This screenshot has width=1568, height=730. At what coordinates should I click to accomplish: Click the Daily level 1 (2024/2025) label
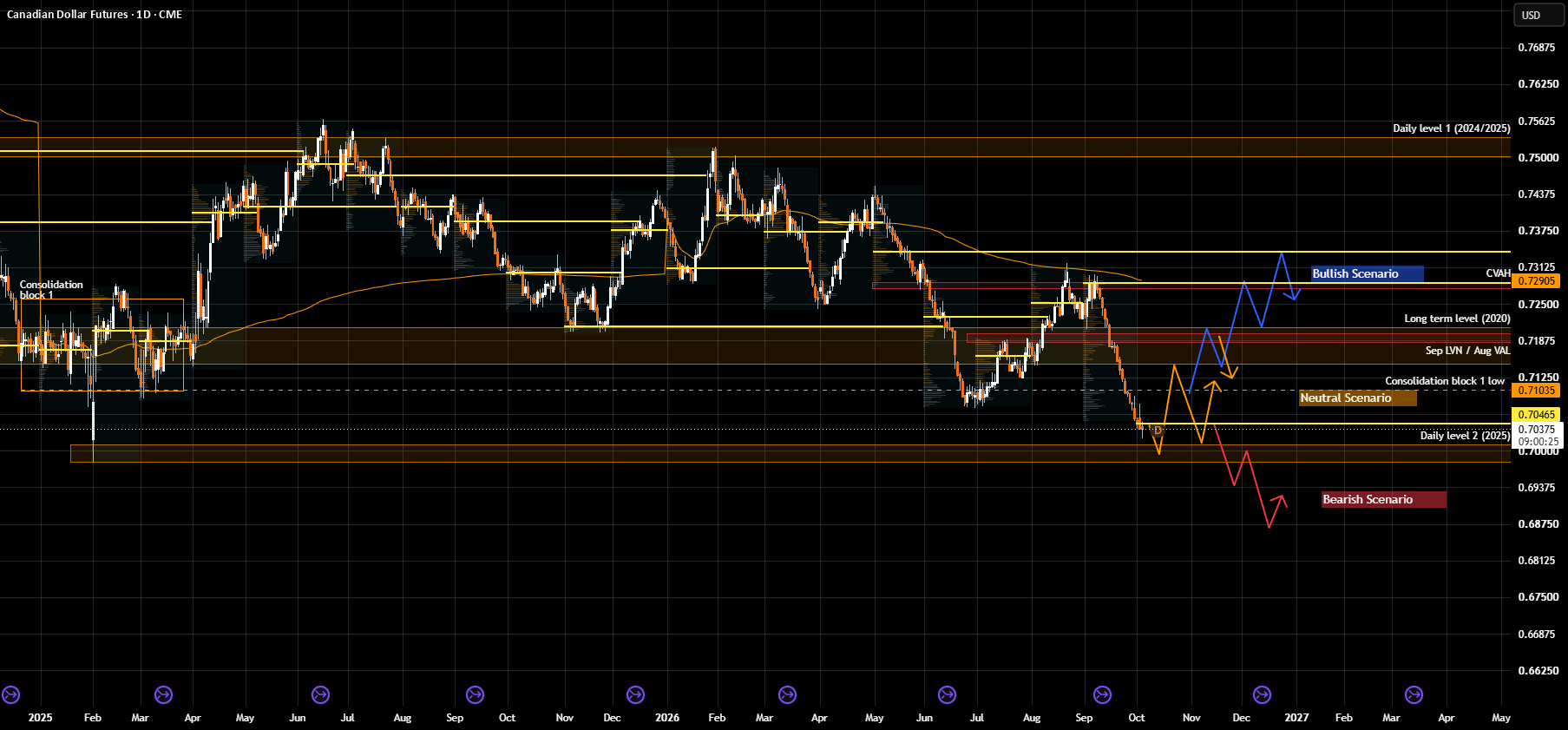coord(1452,128)
